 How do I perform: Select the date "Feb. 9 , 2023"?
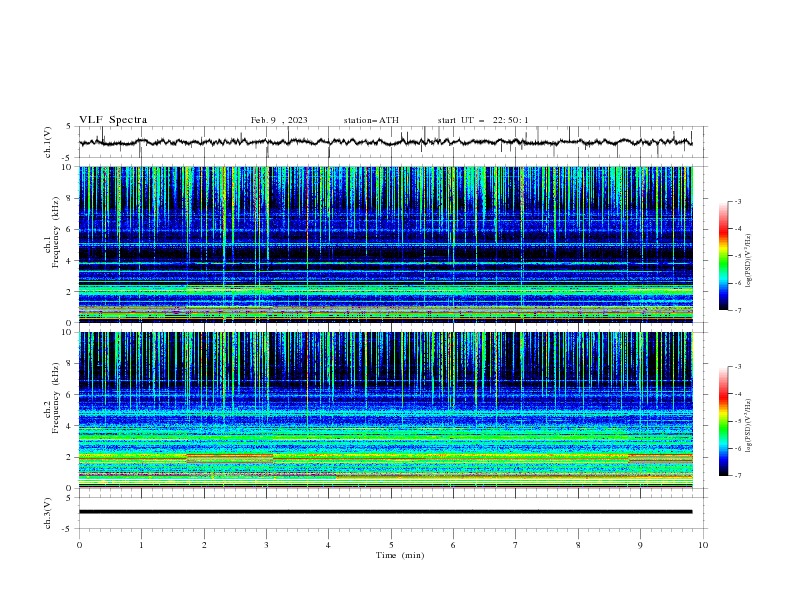point(279,120)
